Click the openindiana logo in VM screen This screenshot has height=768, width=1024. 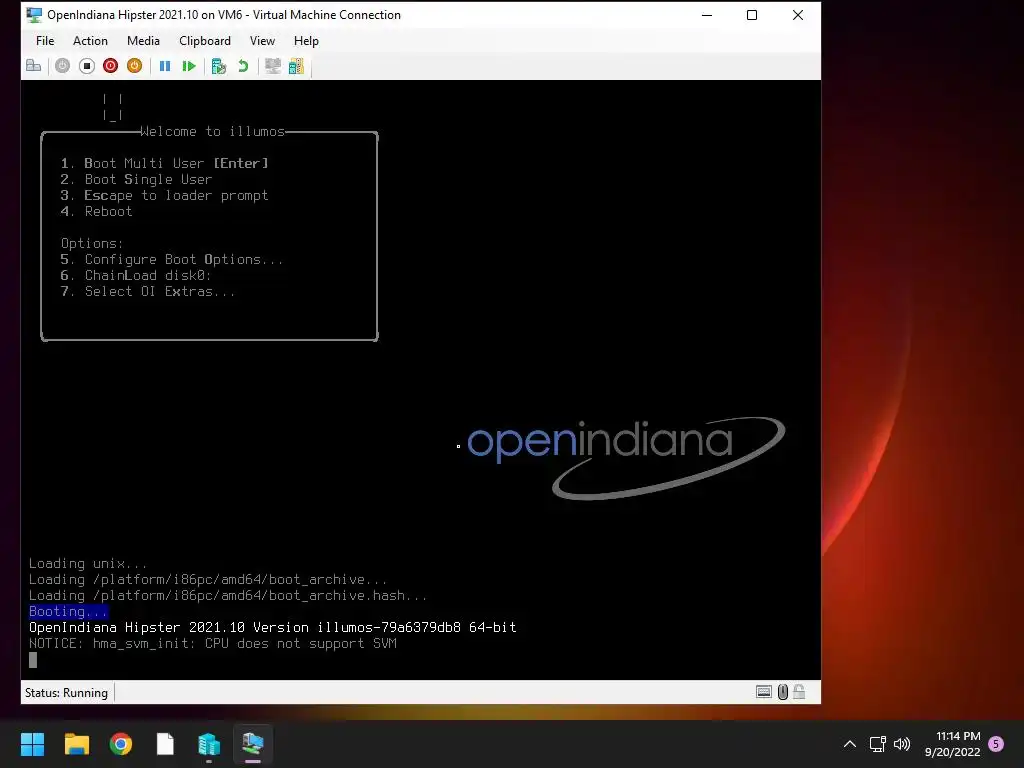click(x=626, y=457)
